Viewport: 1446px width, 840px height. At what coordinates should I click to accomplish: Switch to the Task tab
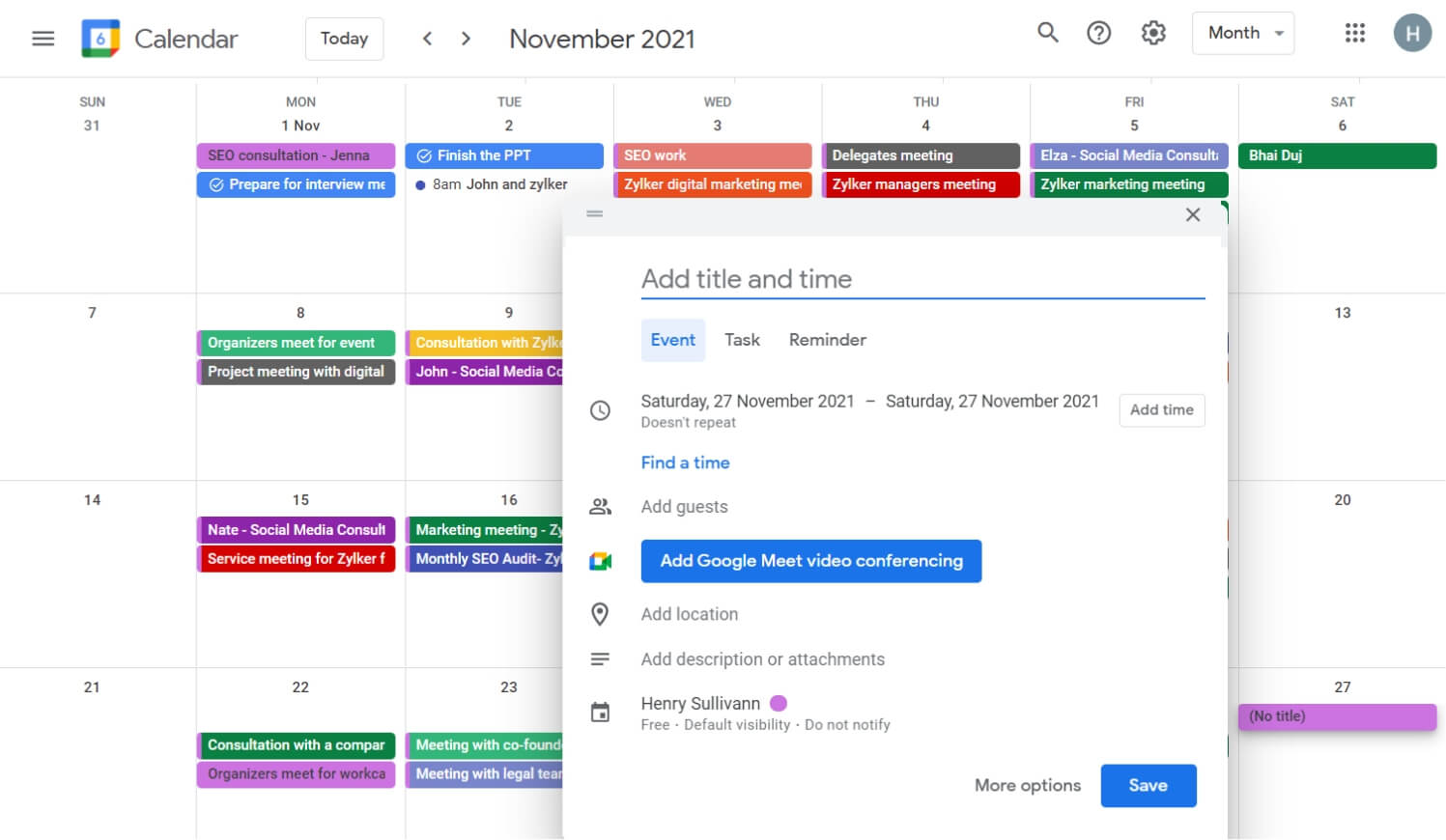point(742,340)
